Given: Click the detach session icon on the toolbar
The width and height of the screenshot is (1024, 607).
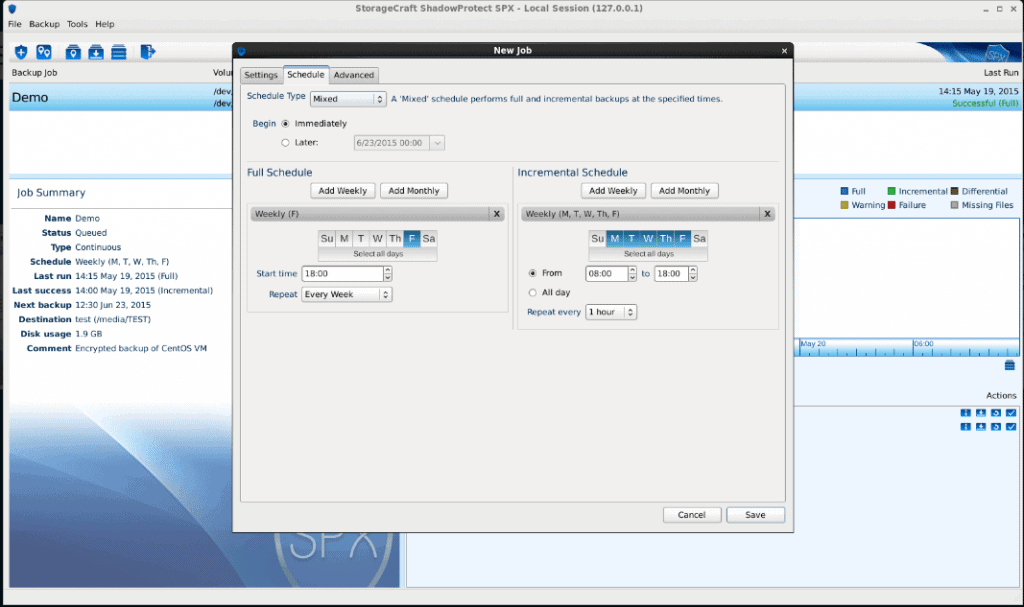Looking at the screenshot, I should click(x=147, y=51).
